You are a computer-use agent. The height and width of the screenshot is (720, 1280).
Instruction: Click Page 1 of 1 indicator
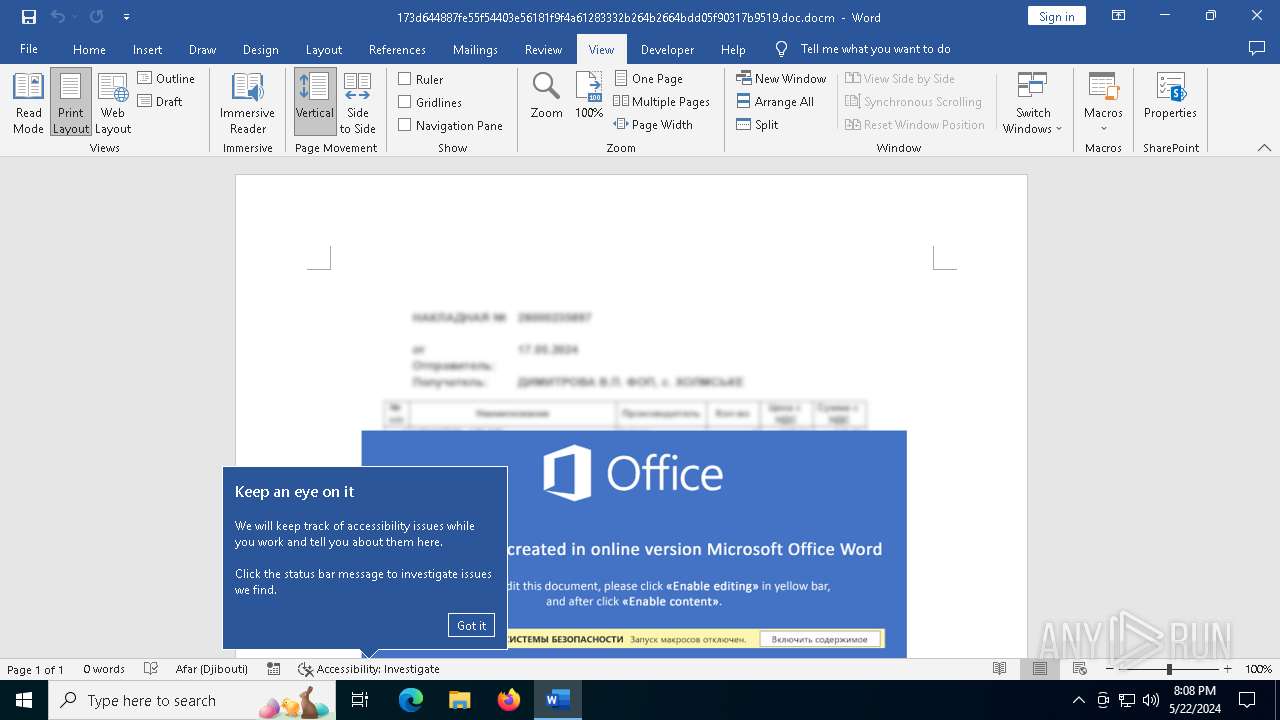[35, 669]
